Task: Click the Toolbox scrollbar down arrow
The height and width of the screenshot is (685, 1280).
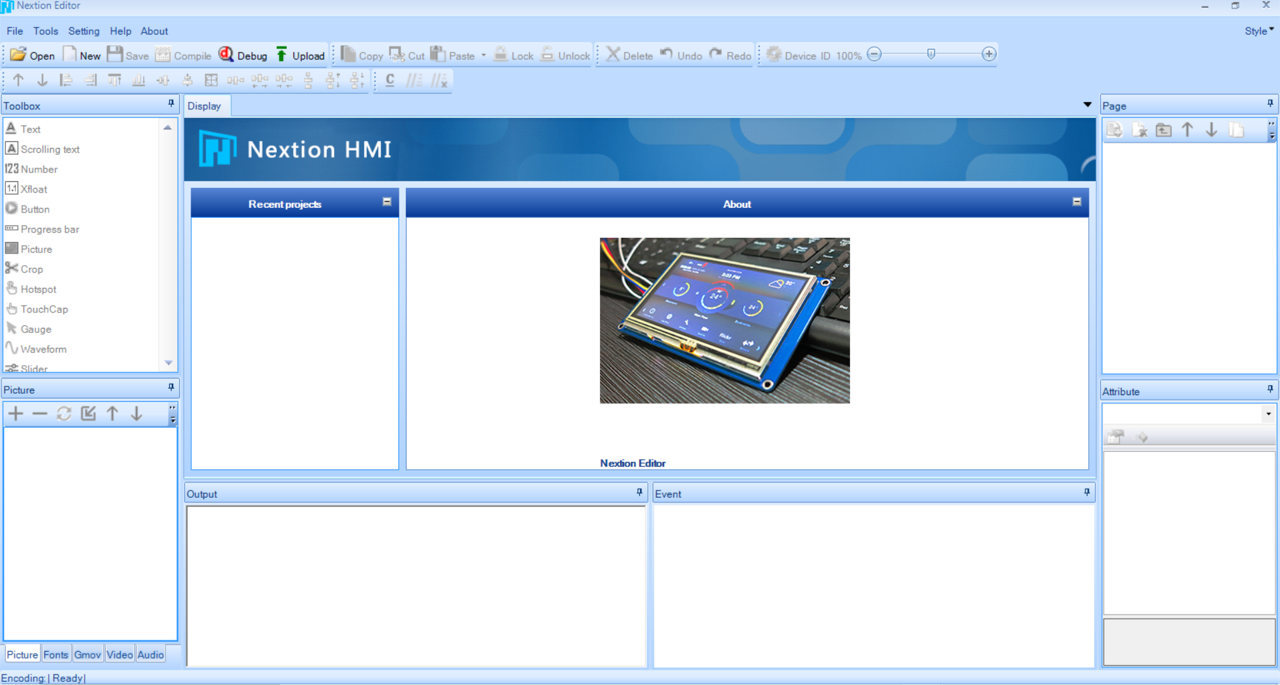Action: [x=168, y=363]
